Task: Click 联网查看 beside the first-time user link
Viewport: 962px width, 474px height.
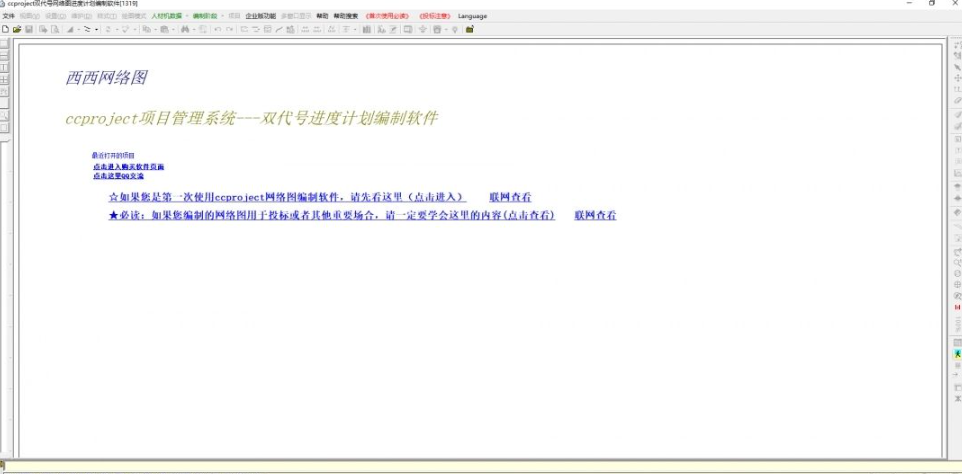Action: 510,197
